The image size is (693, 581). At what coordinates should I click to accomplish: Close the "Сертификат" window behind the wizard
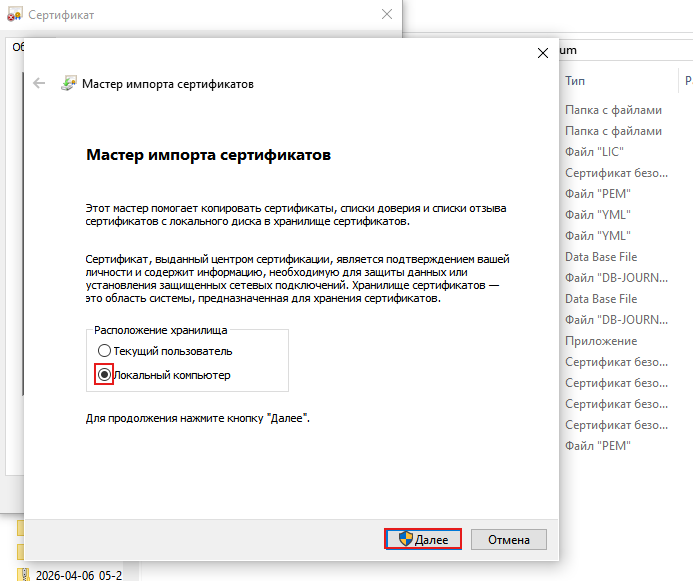387,14
